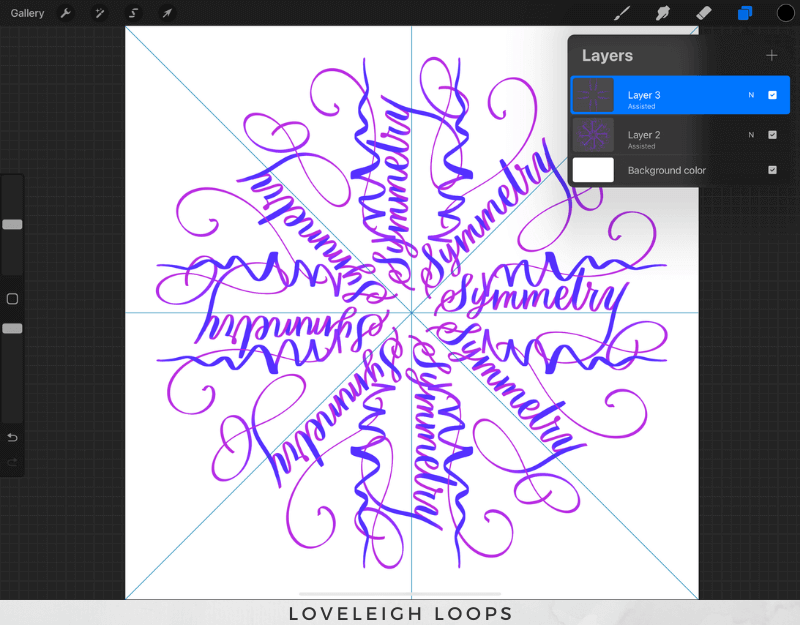Image resolution: width=800 pixels, height=625 pixels.
Task: Adjust the brush size slider in the sidebar
Action: tap(12, 224)
